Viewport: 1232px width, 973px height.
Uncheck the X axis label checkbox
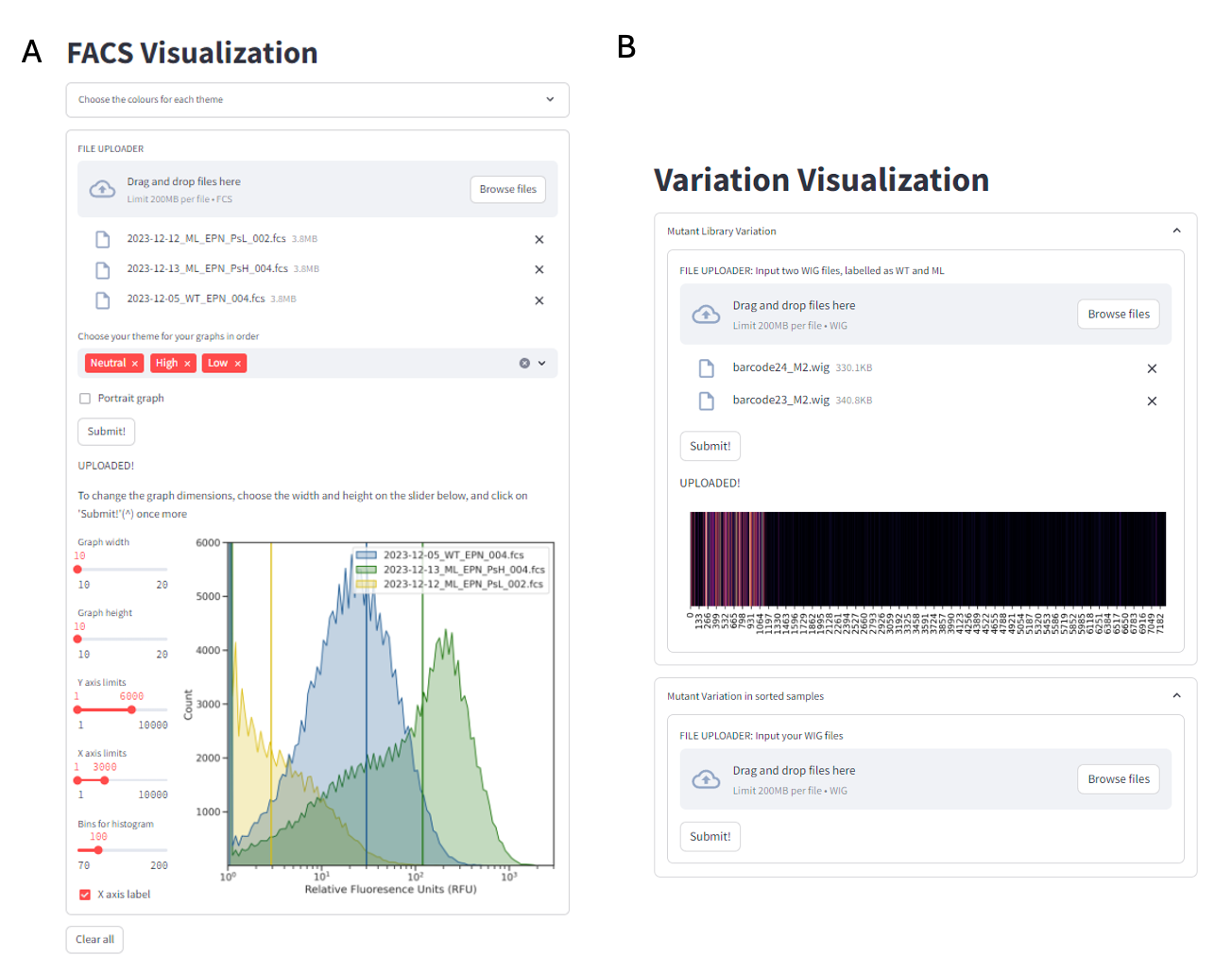(x=85, y=895)
